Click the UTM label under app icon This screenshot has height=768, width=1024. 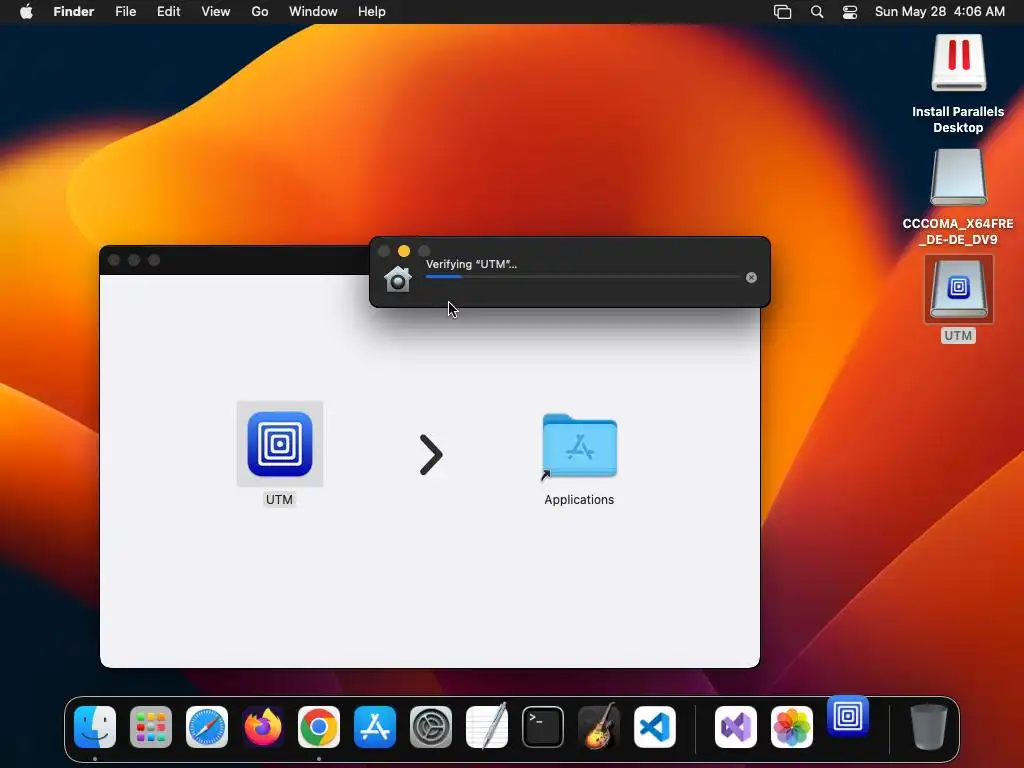coord(280,500)
